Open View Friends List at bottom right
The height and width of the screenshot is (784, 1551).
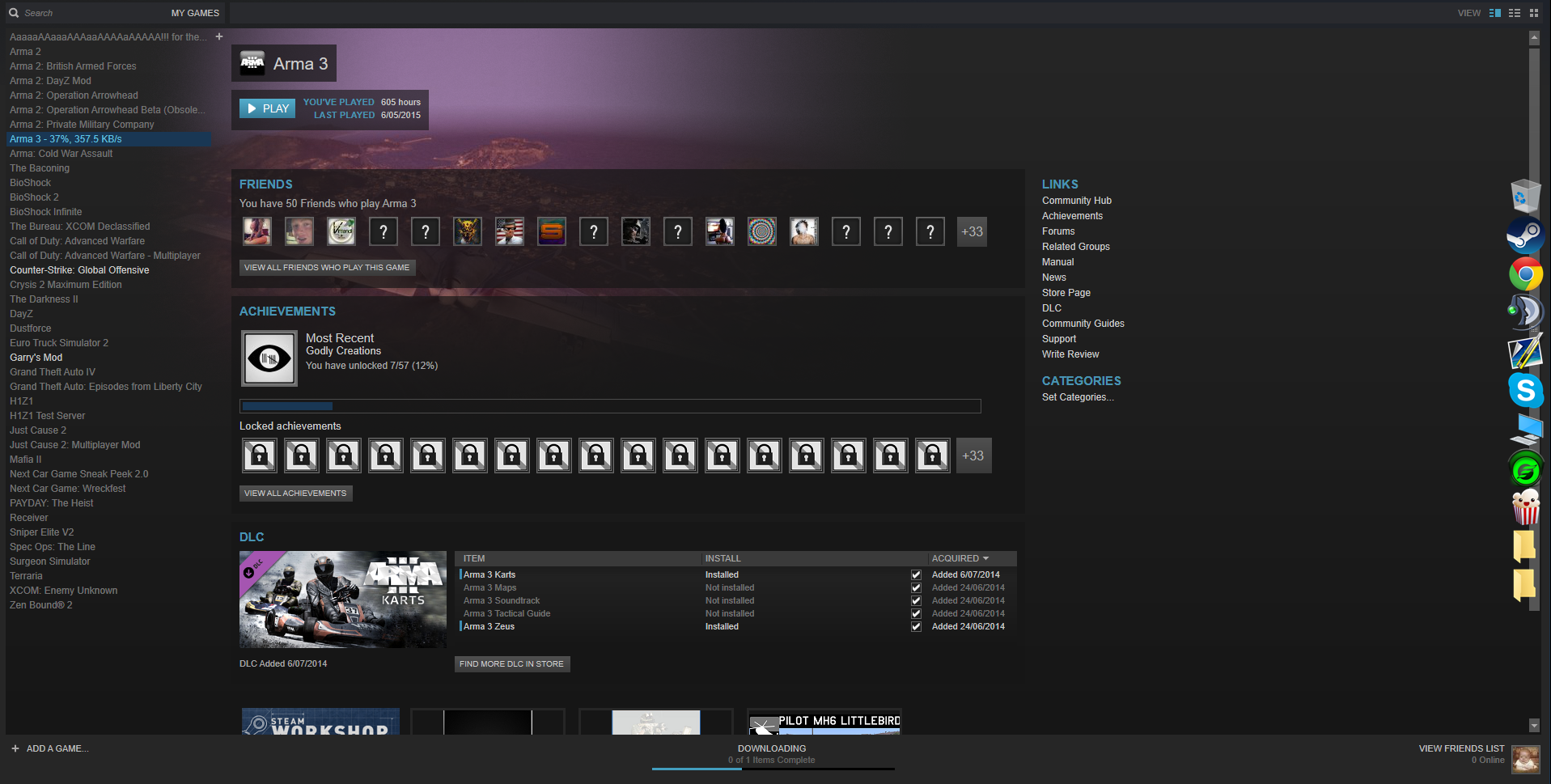1461,748
